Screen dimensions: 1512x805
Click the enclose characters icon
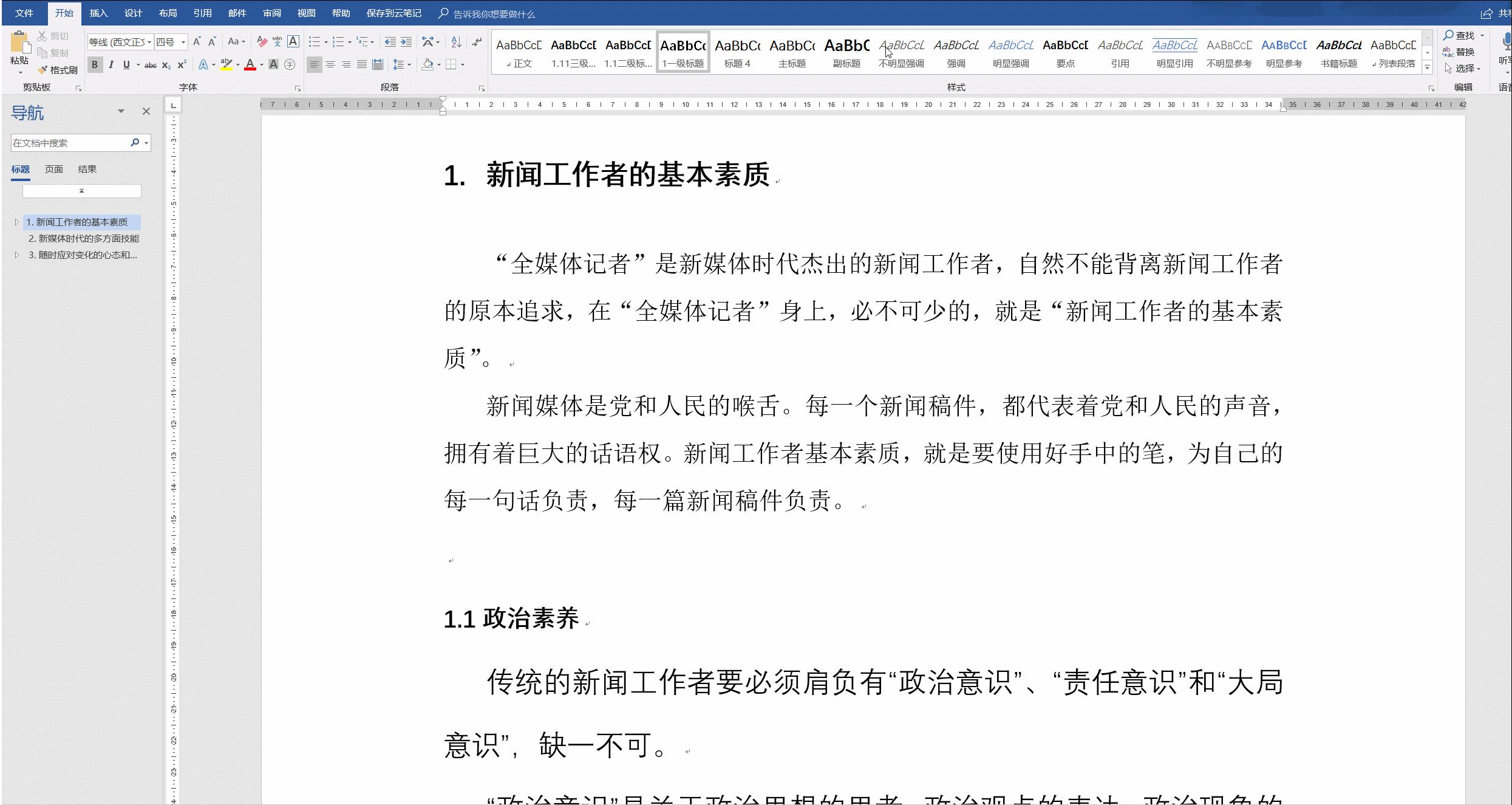290,64
